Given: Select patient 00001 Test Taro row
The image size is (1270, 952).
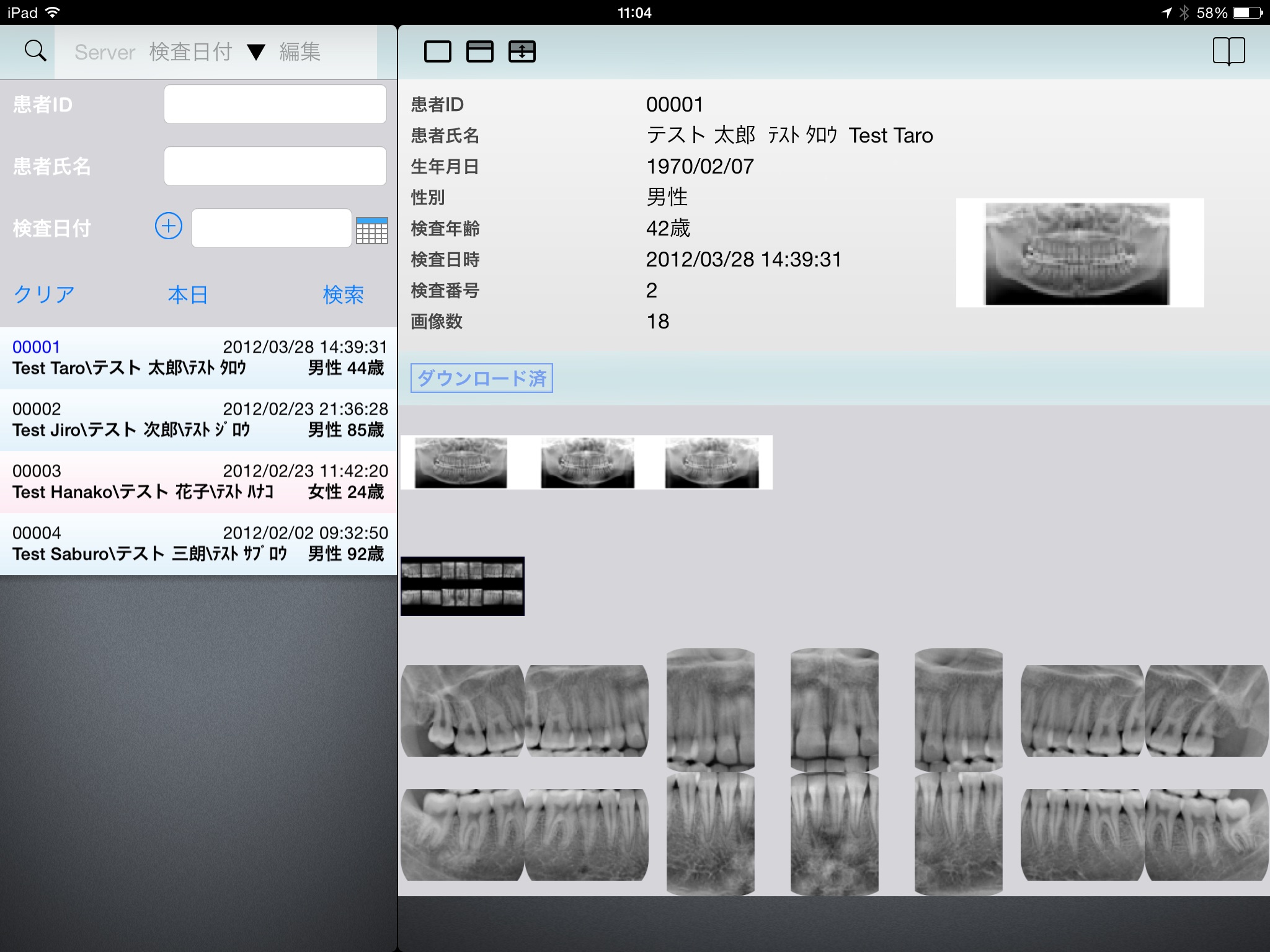Looking at the screenshot, I should point(198,358).
